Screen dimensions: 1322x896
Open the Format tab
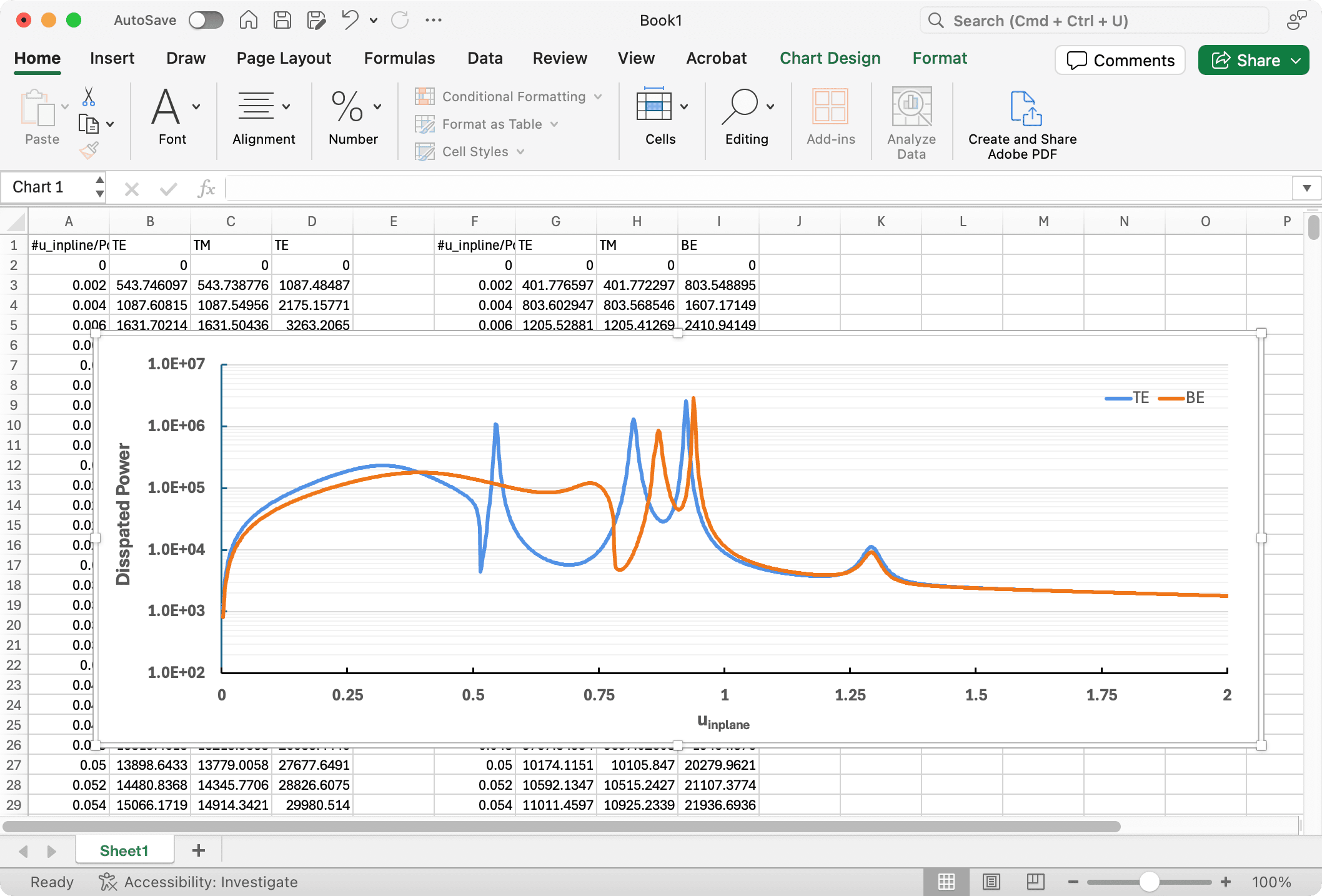pyautogui.click(x=940, y=58)
